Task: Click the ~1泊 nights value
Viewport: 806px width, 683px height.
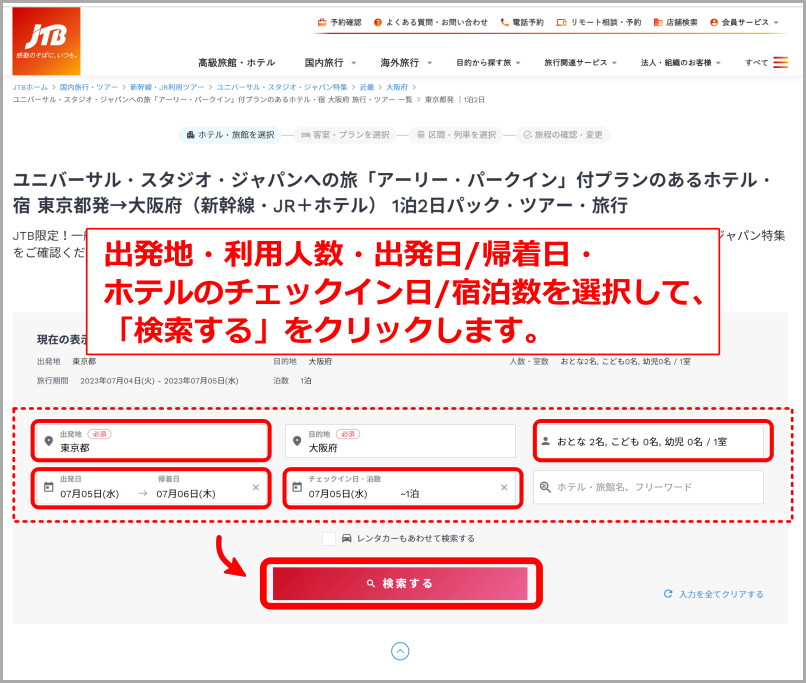Action: (410, 494)
